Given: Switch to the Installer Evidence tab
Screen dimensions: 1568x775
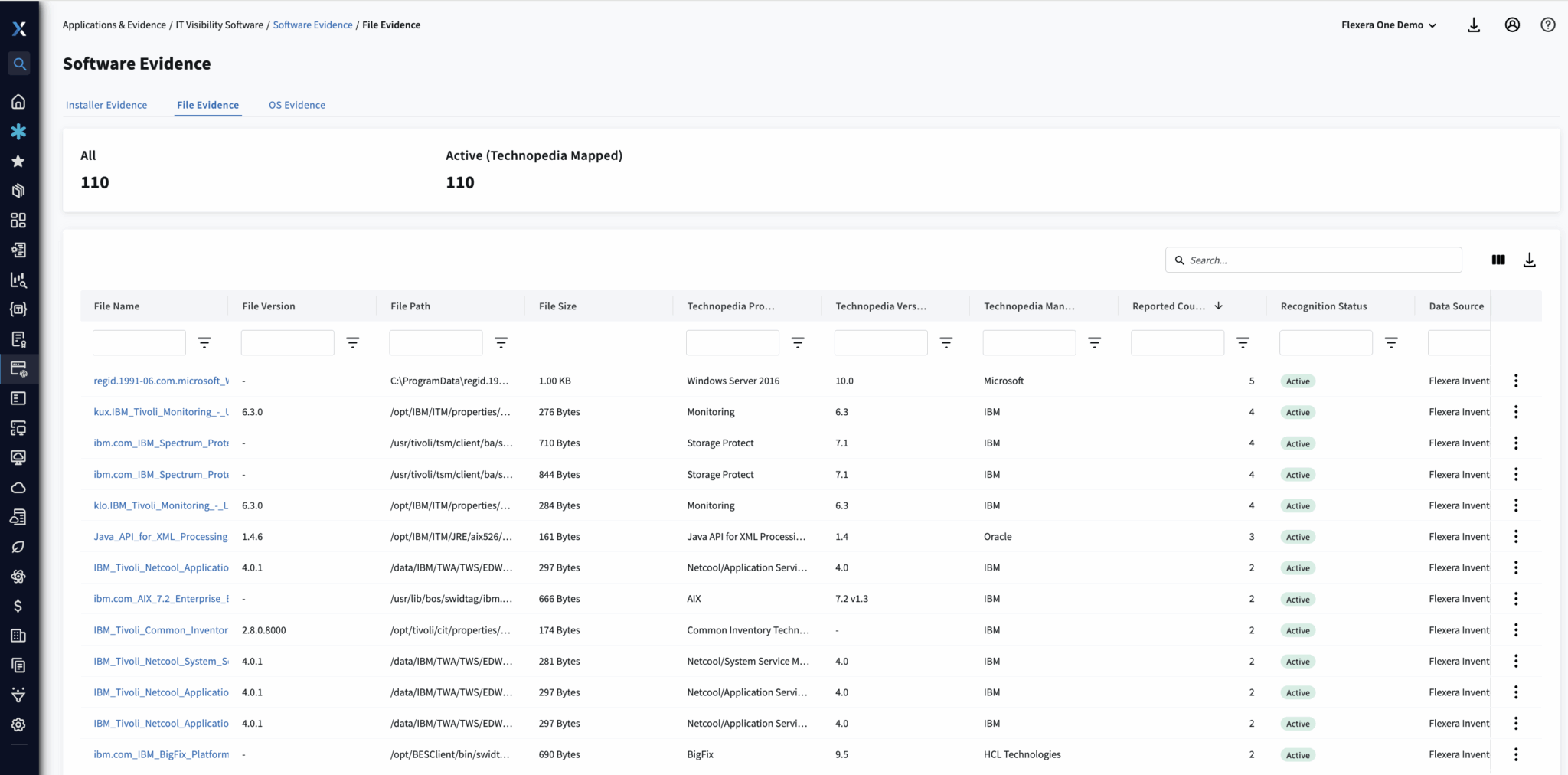Looking at the screenshot, I should pyautogui.click(x=106, y=105).
